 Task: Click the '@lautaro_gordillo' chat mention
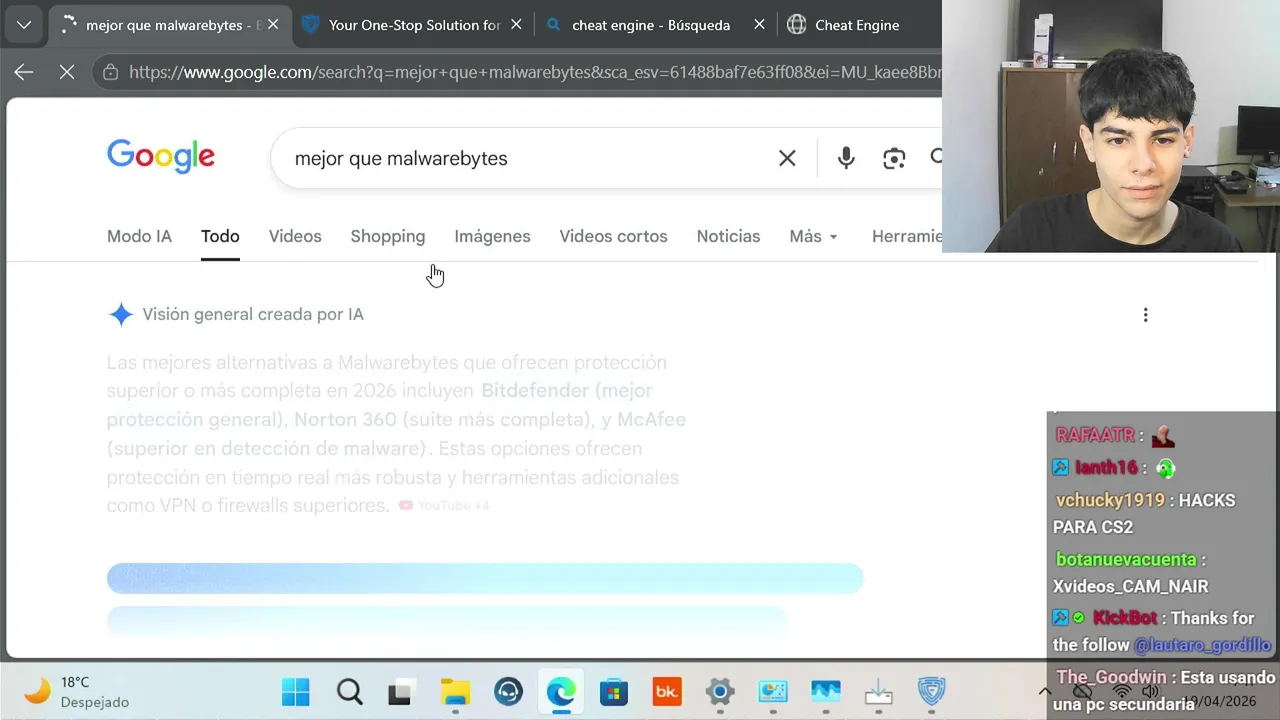[1203, 645]
